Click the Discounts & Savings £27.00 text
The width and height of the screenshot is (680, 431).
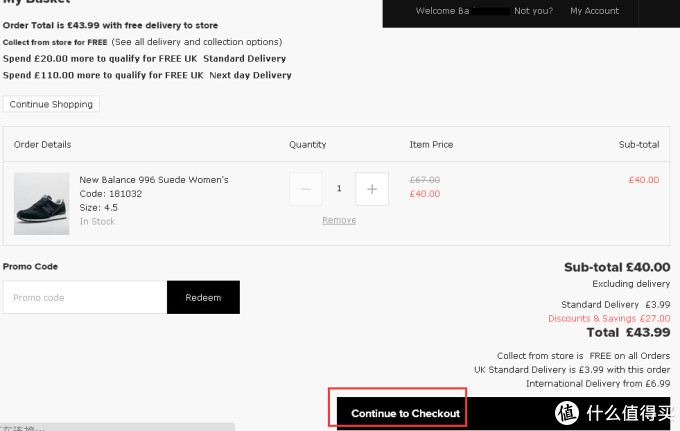tap(609, 319)
